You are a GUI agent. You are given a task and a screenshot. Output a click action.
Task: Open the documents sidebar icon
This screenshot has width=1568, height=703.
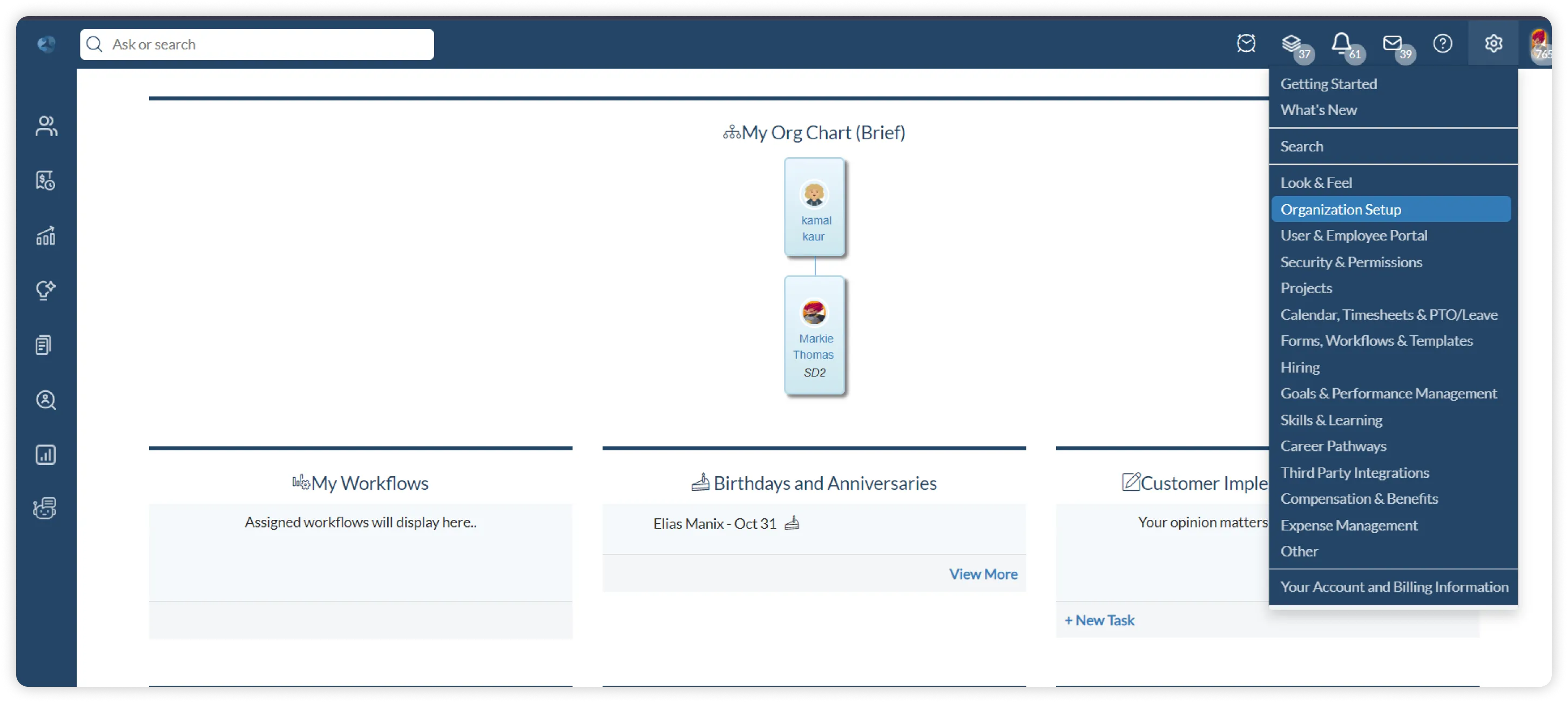[x=44, y=345]
